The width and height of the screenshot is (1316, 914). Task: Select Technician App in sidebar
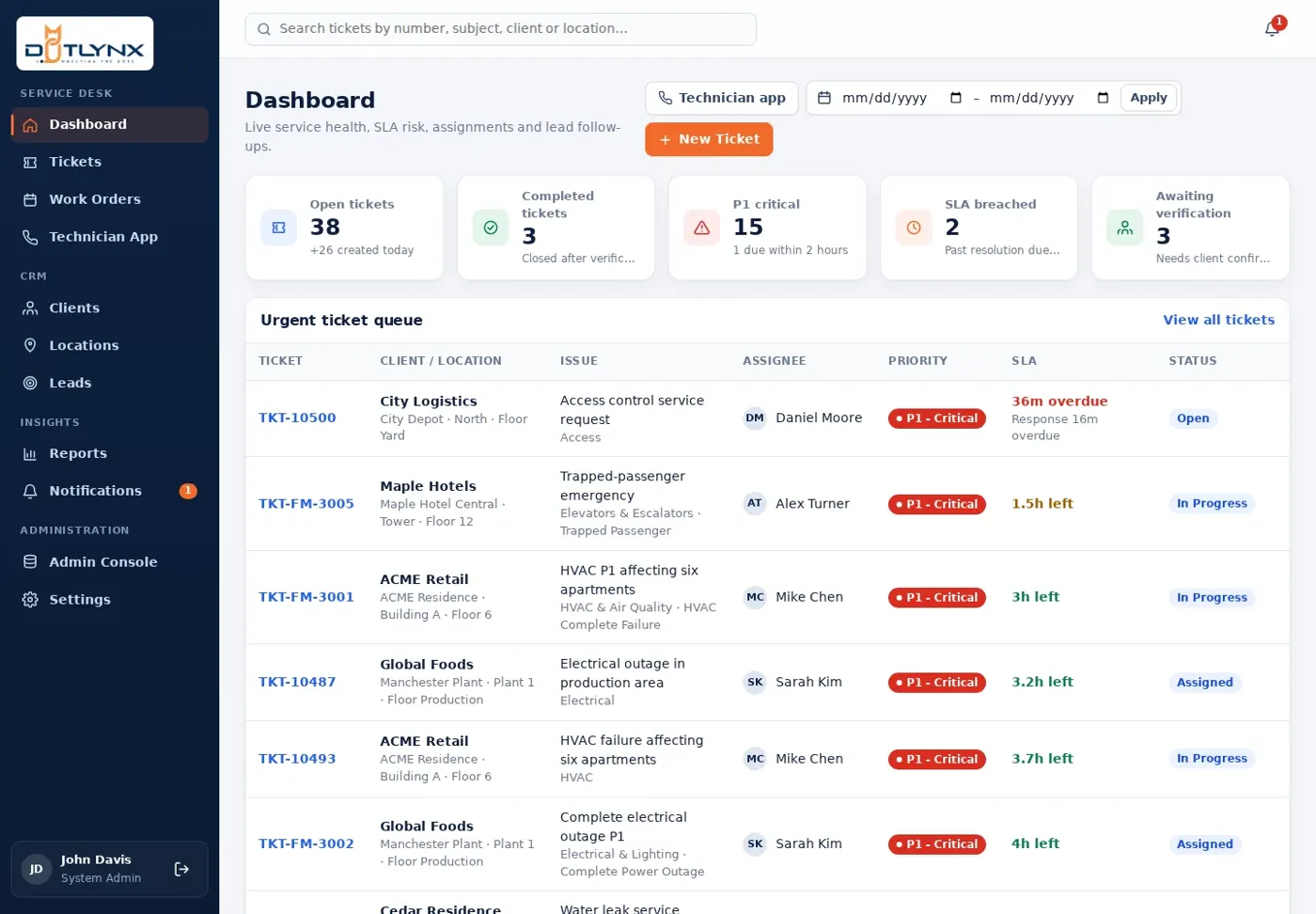click(x=110, y=237)
